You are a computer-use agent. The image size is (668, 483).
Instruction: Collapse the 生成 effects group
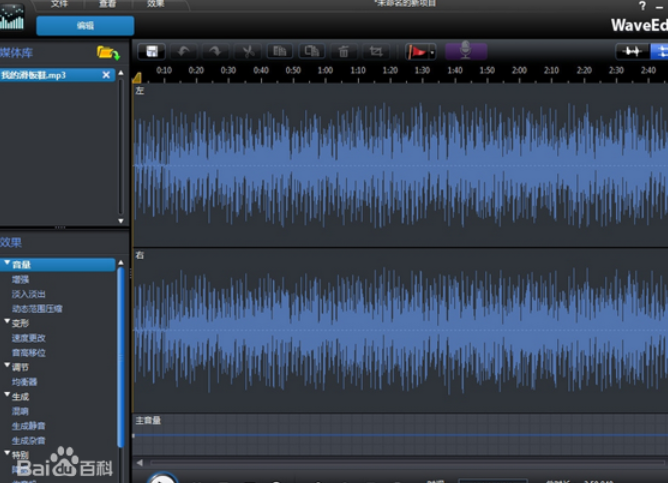click(7, 395)
